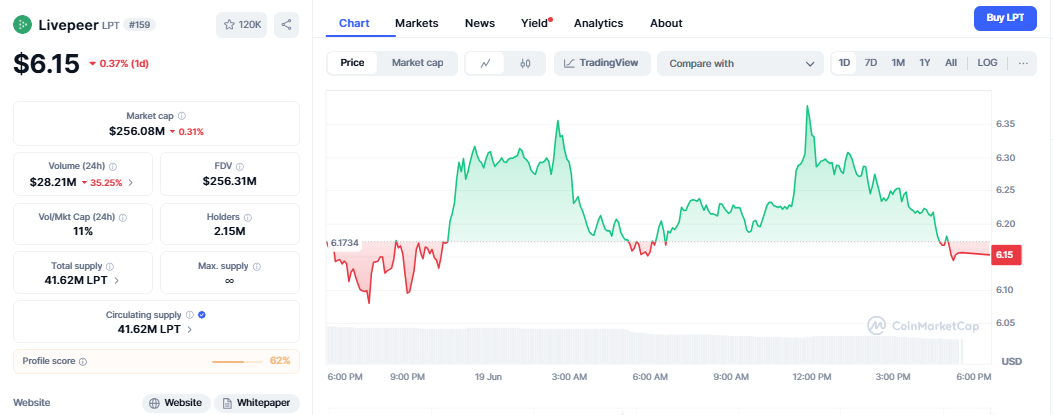Open the Compare with dropdown
This screenshot has width=1053, height=415.
[x=740, y=64]
